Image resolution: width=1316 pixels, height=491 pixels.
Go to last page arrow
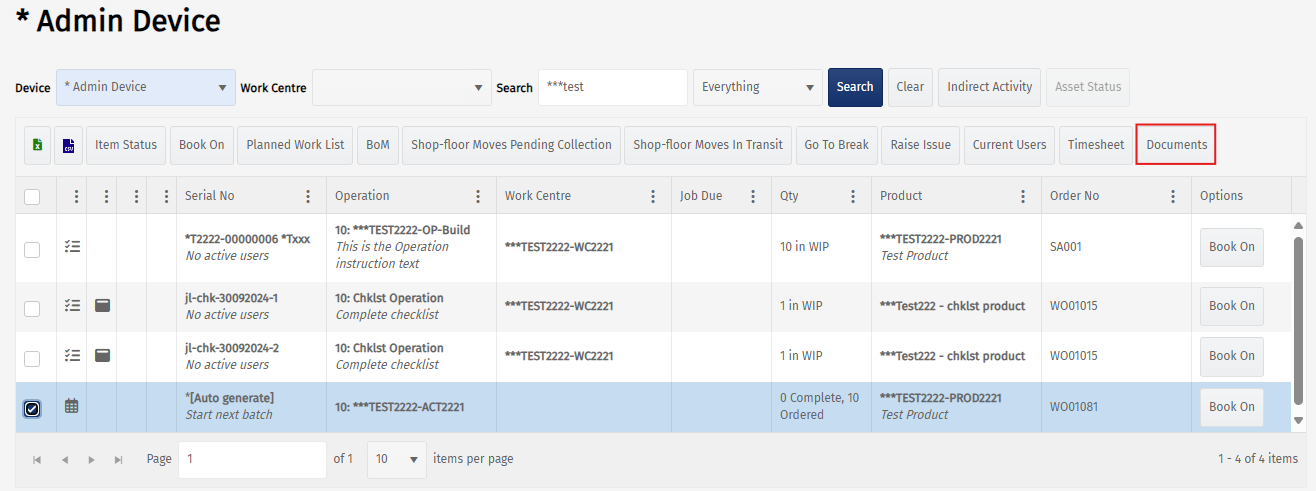(119, 460)
